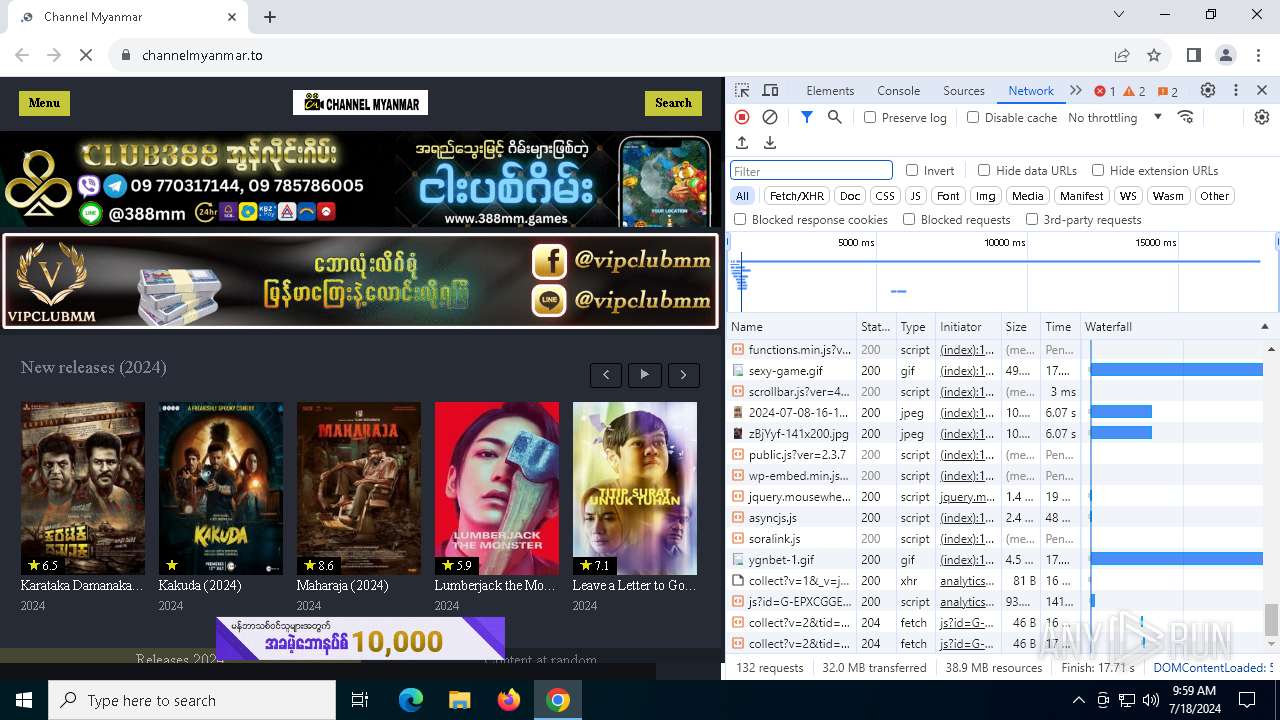This screenshot has width=1280, height=720.
Task: Show hidden system tray icons chevron
Action: pyautogui.click(x=1078, y=700)
